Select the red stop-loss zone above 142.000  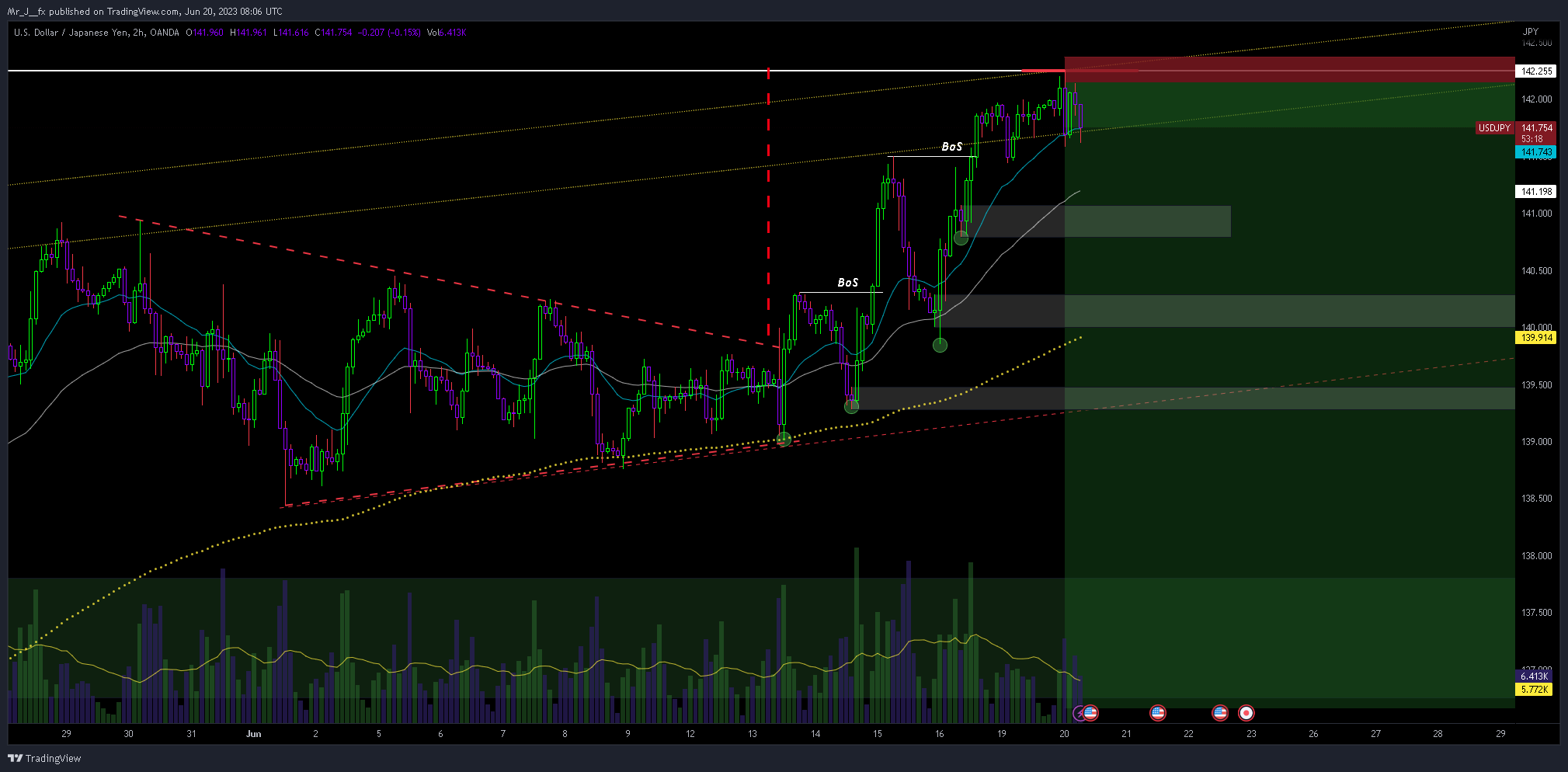1289,69
